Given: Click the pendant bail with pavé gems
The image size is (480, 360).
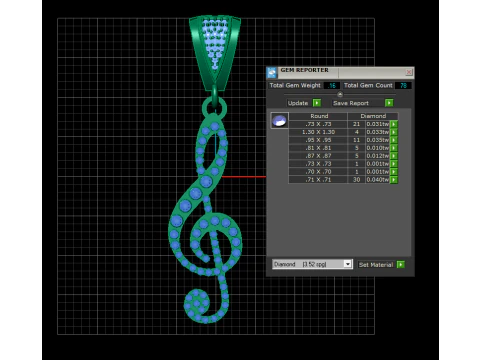Looking at the screenshot, I should click(x=215, y=52).
